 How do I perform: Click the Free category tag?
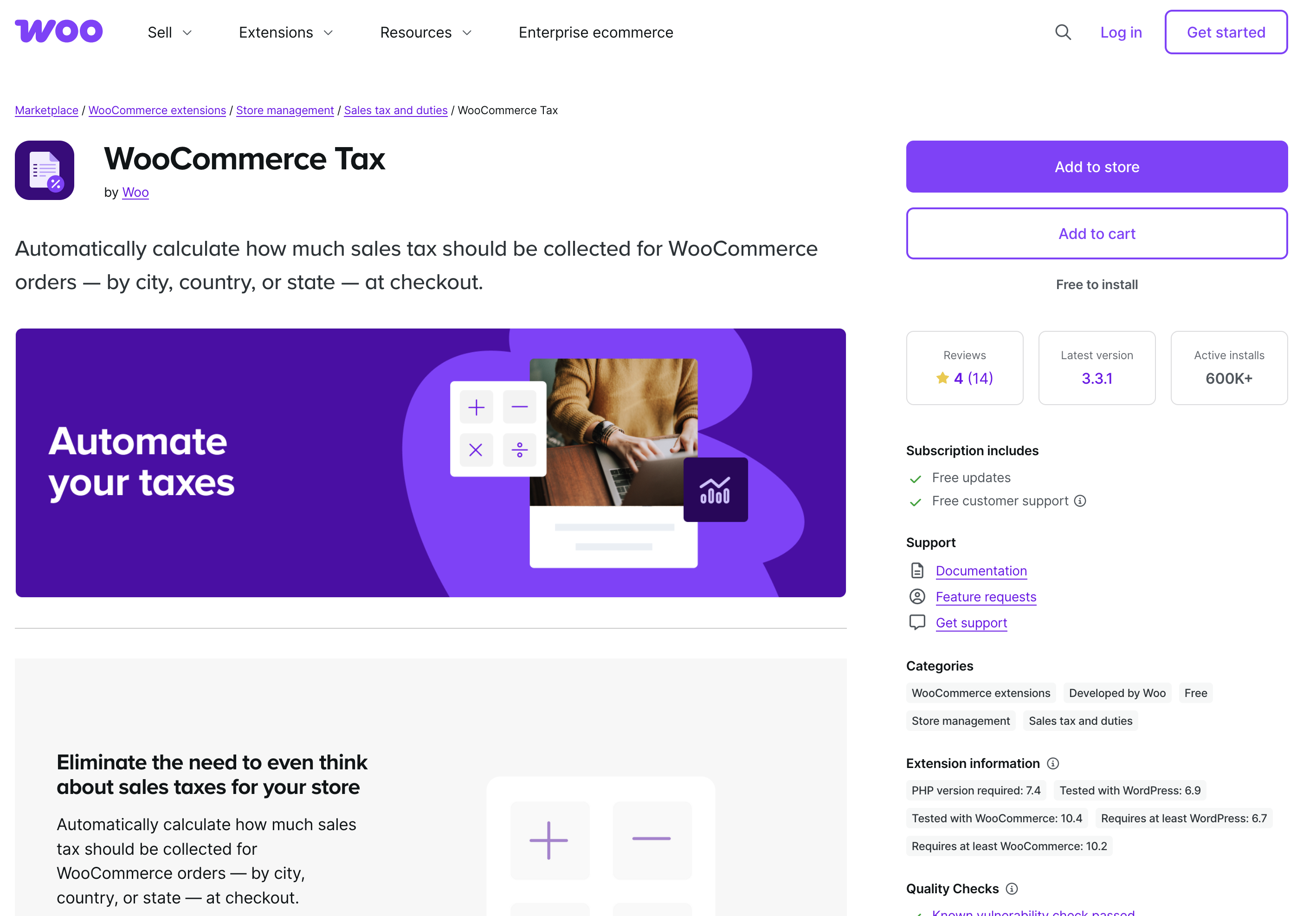1196,692
